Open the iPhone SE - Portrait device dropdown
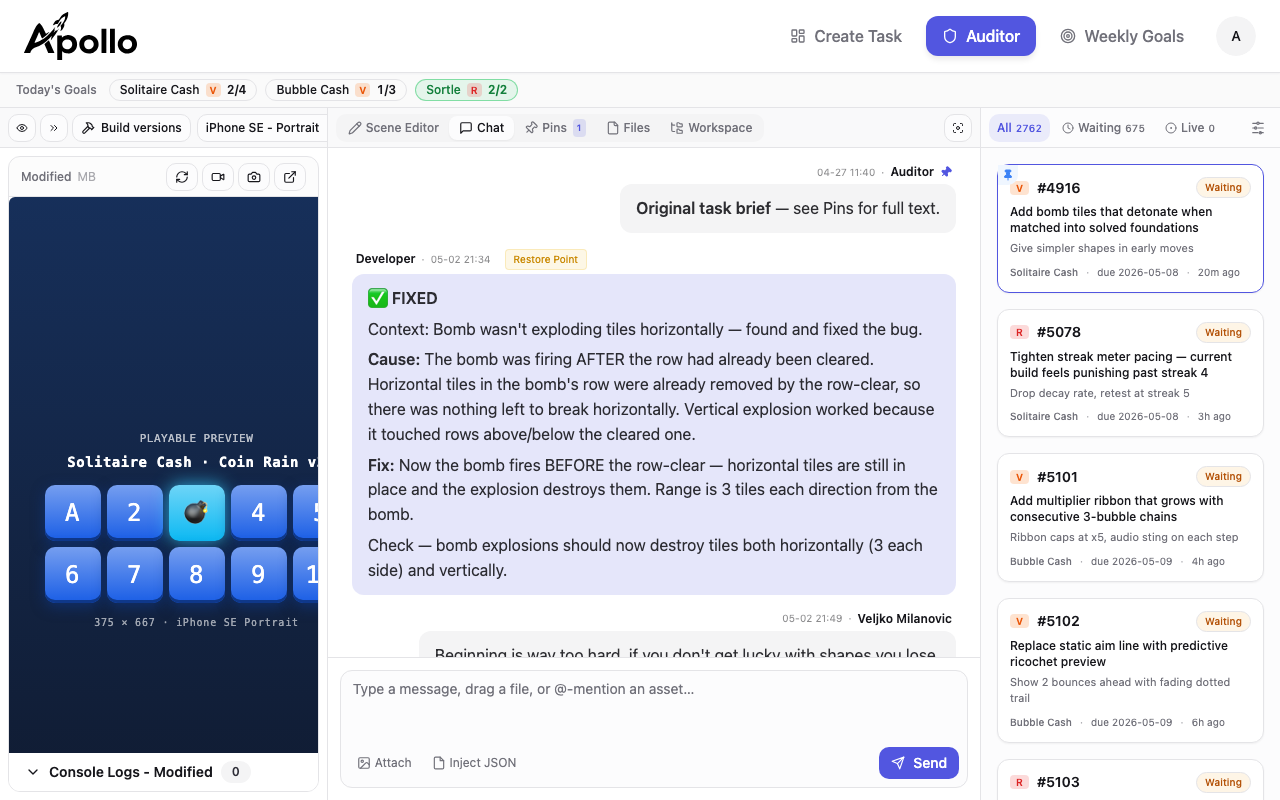The image size is (1280, 800). tap(262, 128)
